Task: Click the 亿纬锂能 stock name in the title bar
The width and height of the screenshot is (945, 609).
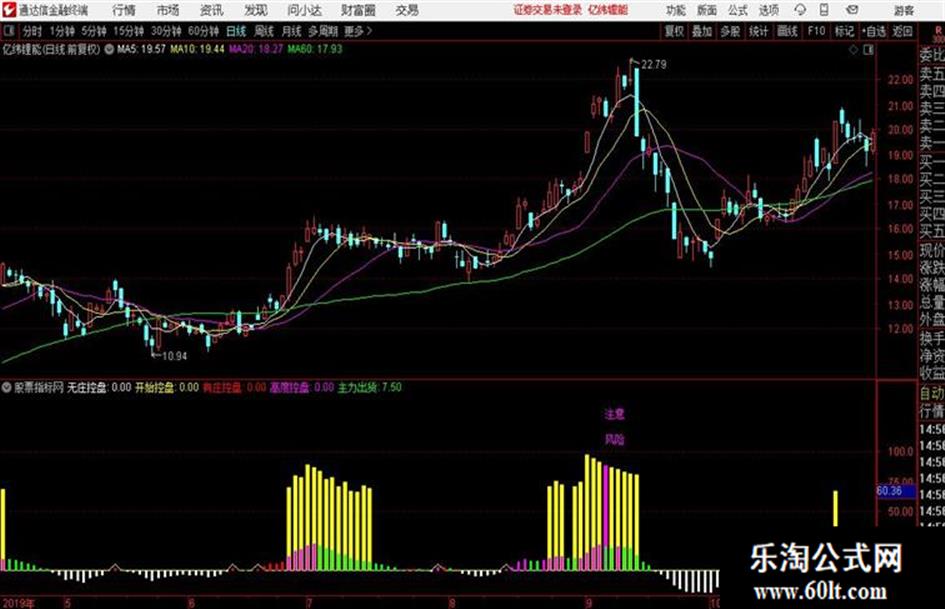Action: [x=608, y=10]
